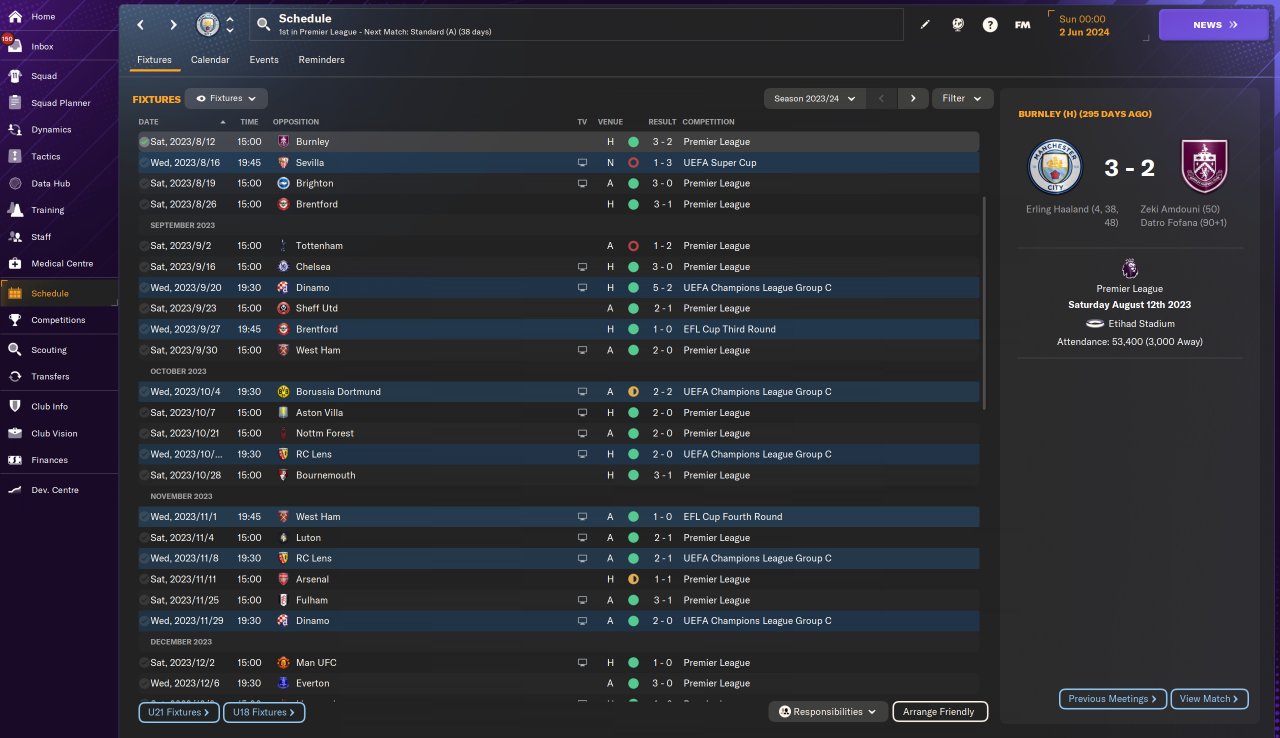Open the Tactics sidebar icon
1280x738 pixels.
15,156
